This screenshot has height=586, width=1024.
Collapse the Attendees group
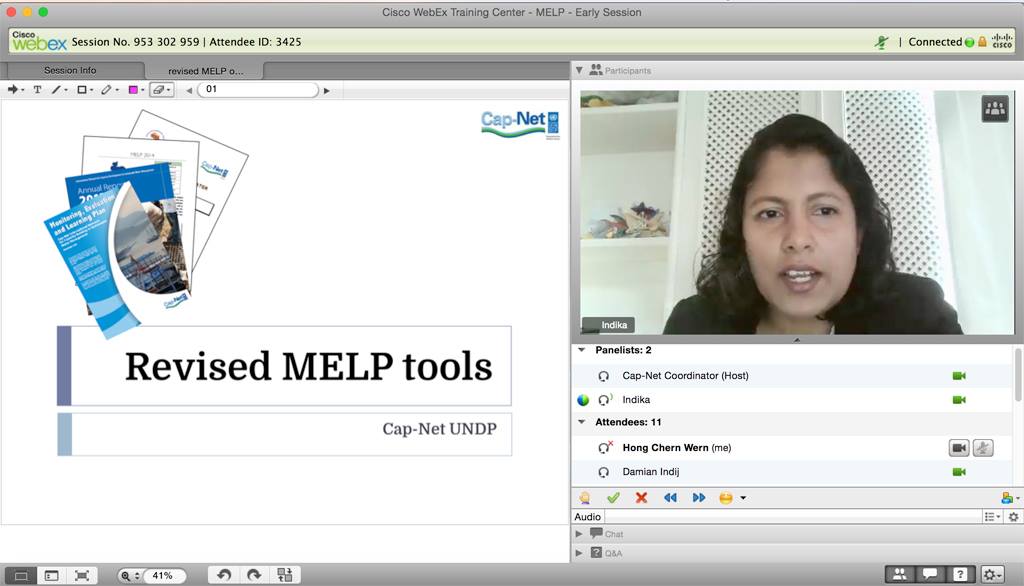point(581,422)
